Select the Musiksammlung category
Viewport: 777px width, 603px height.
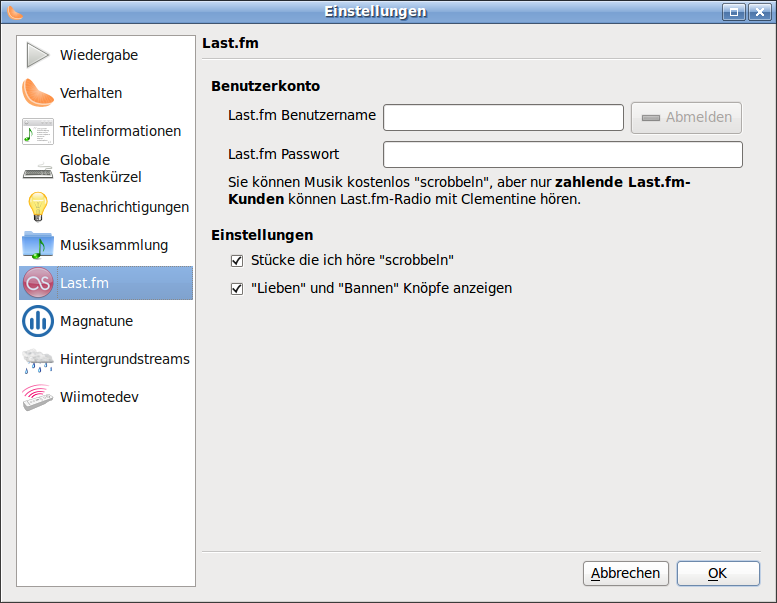106,245
